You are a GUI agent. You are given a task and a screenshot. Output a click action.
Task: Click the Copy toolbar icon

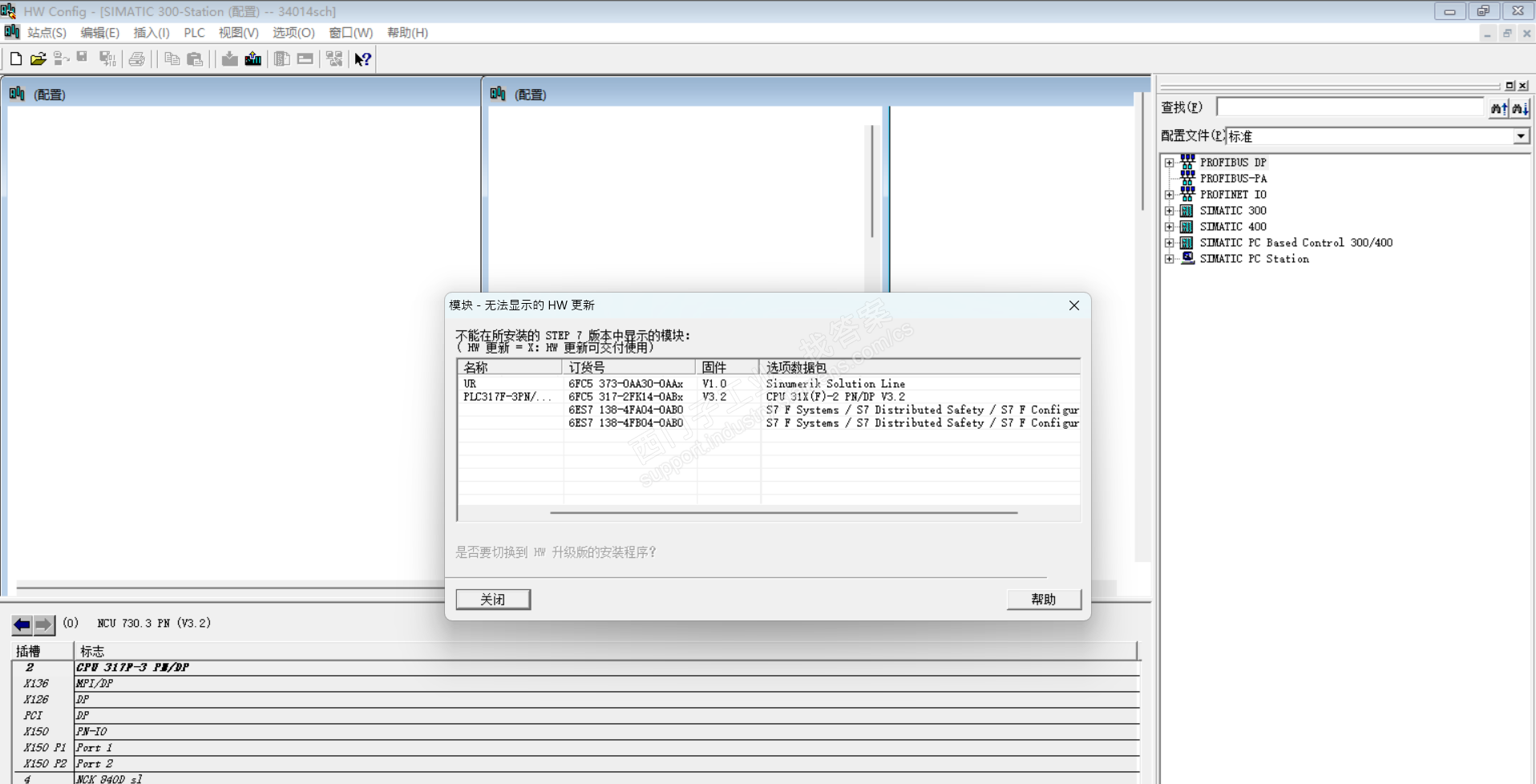coord(172,59)
